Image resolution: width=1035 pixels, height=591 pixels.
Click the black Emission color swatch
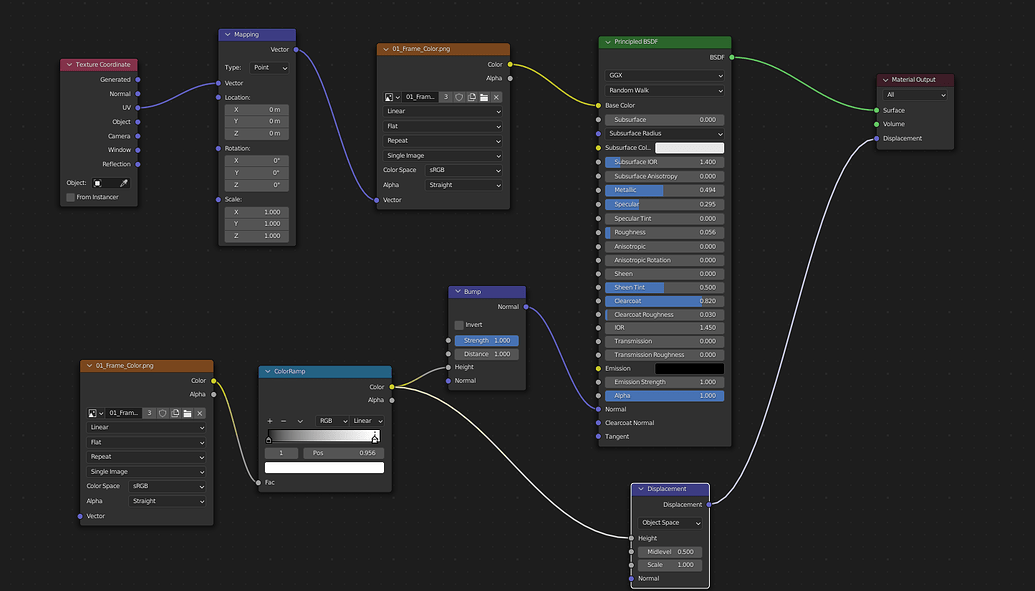pos(689,369)
